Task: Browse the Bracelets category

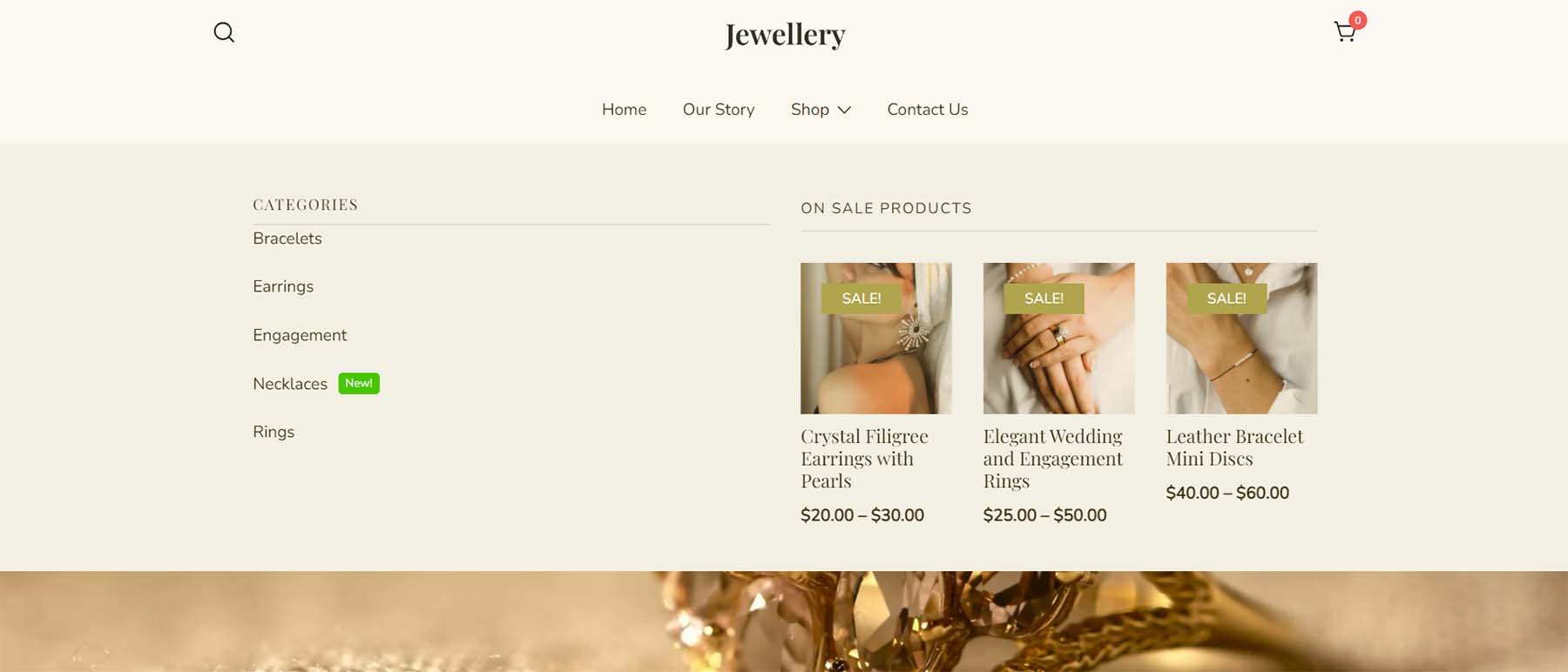Action: coord(287,239)
